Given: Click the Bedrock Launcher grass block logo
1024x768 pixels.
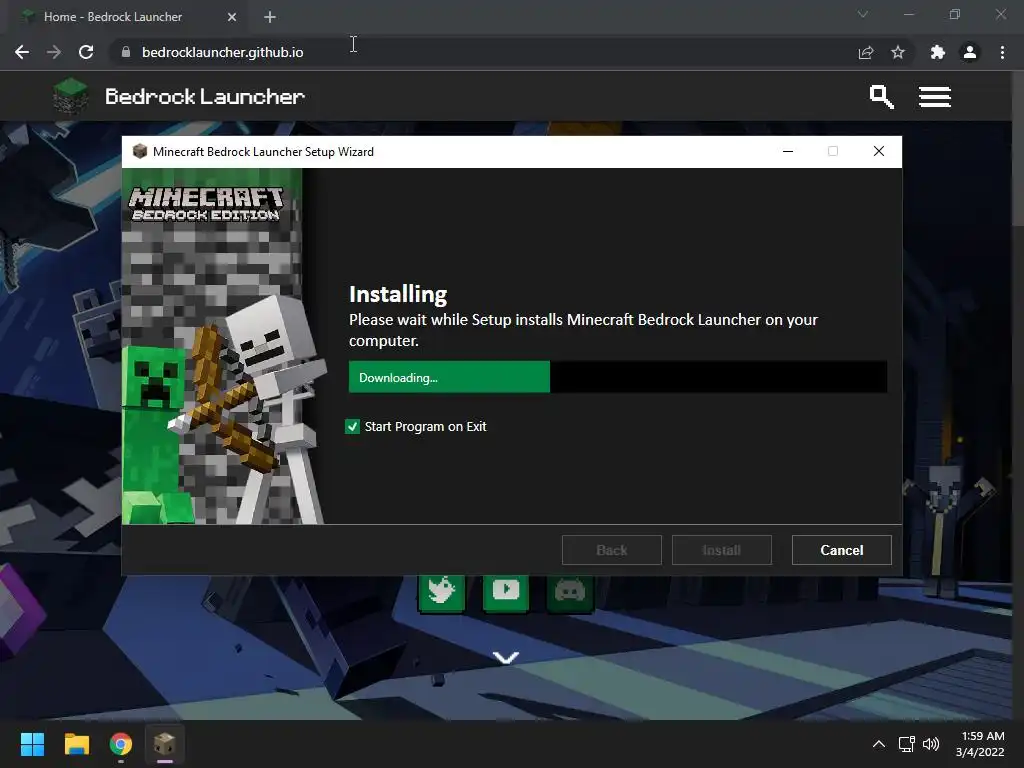Looking at the screenshot, I should (x=70, y=96).
